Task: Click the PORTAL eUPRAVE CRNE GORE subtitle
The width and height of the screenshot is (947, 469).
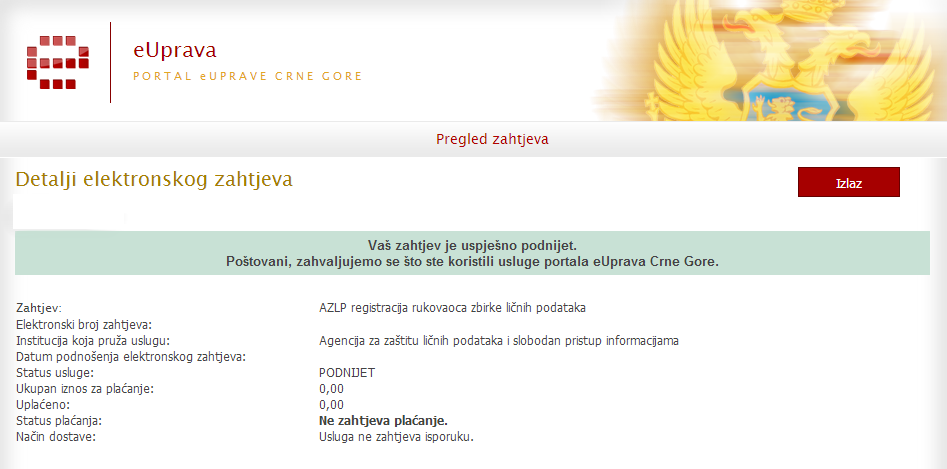Action: (x=247, y=76)
